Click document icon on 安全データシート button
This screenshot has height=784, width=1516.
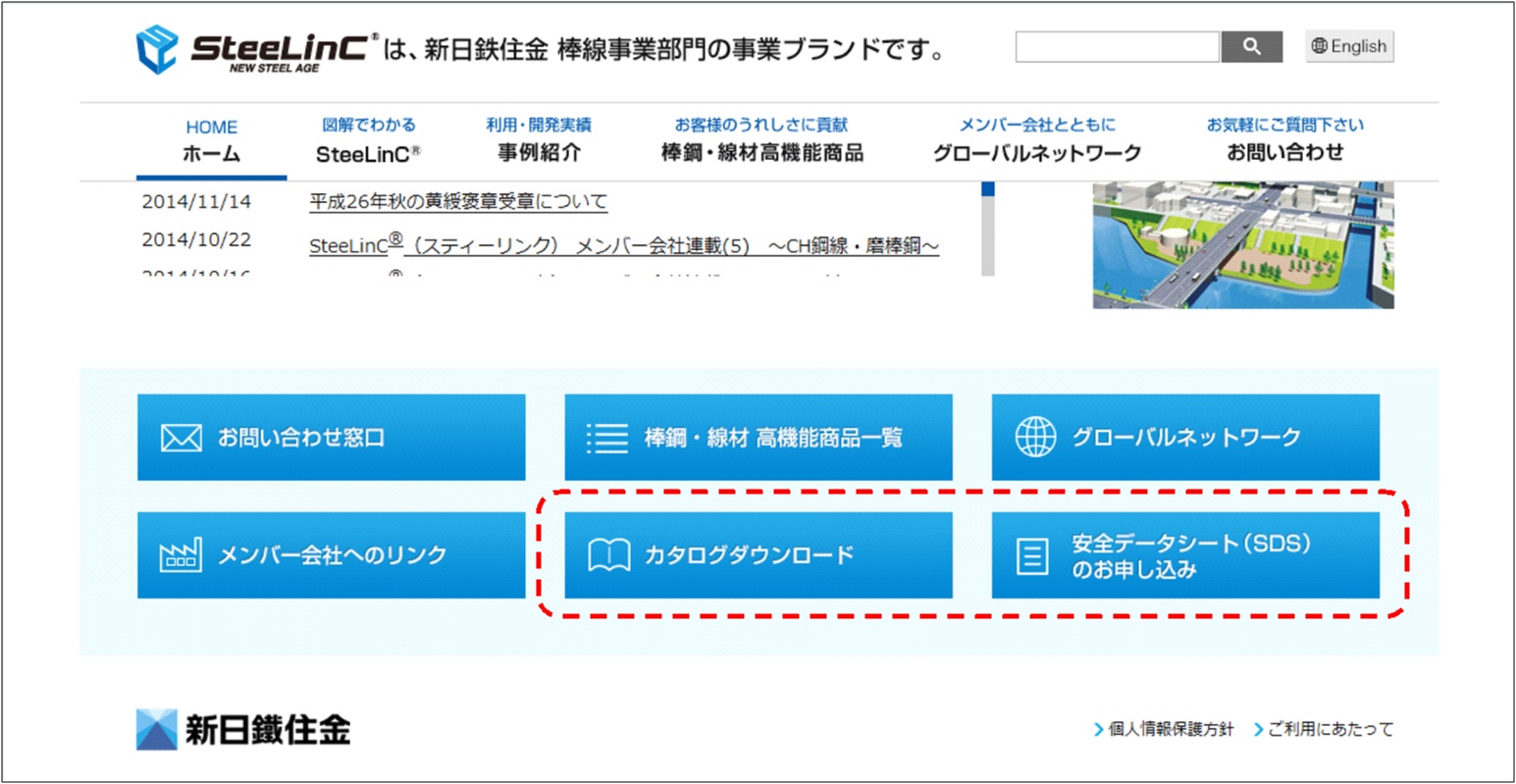coord(1031,556)
